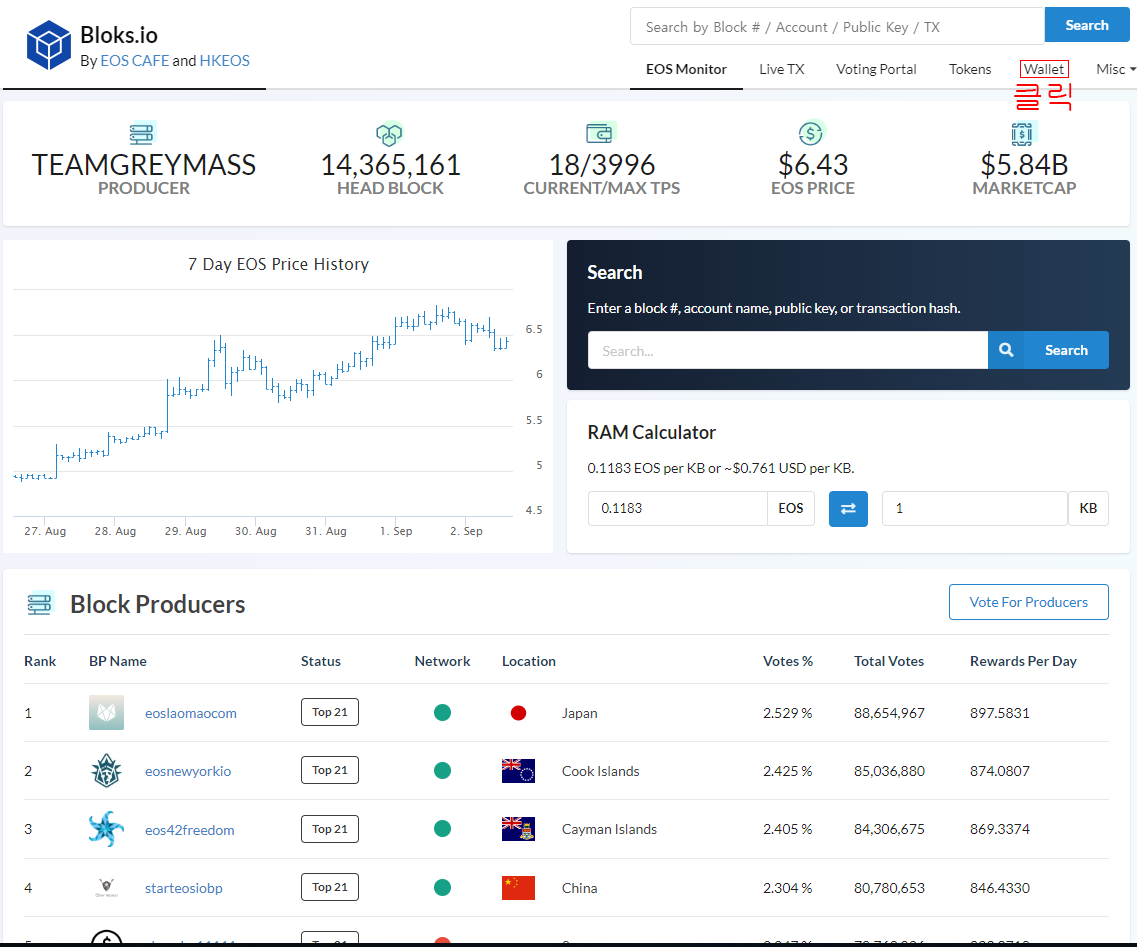The width and height of the screenshot is (1137, 947).
Task: Click the eosnewyorkio logo
Action: point(106,771)
